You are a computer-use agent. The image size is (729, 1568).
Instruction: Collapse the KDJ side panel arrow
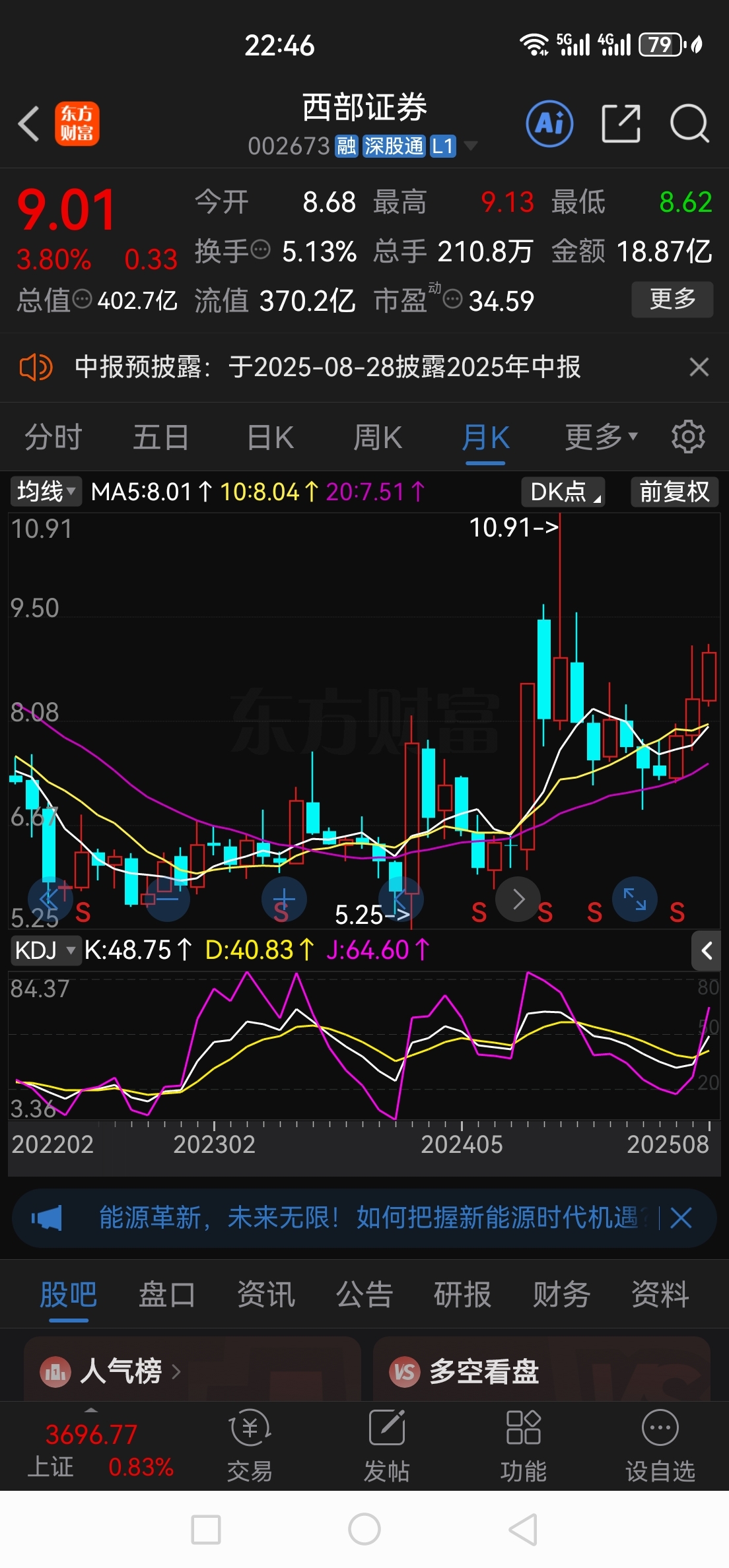(706, 951)
